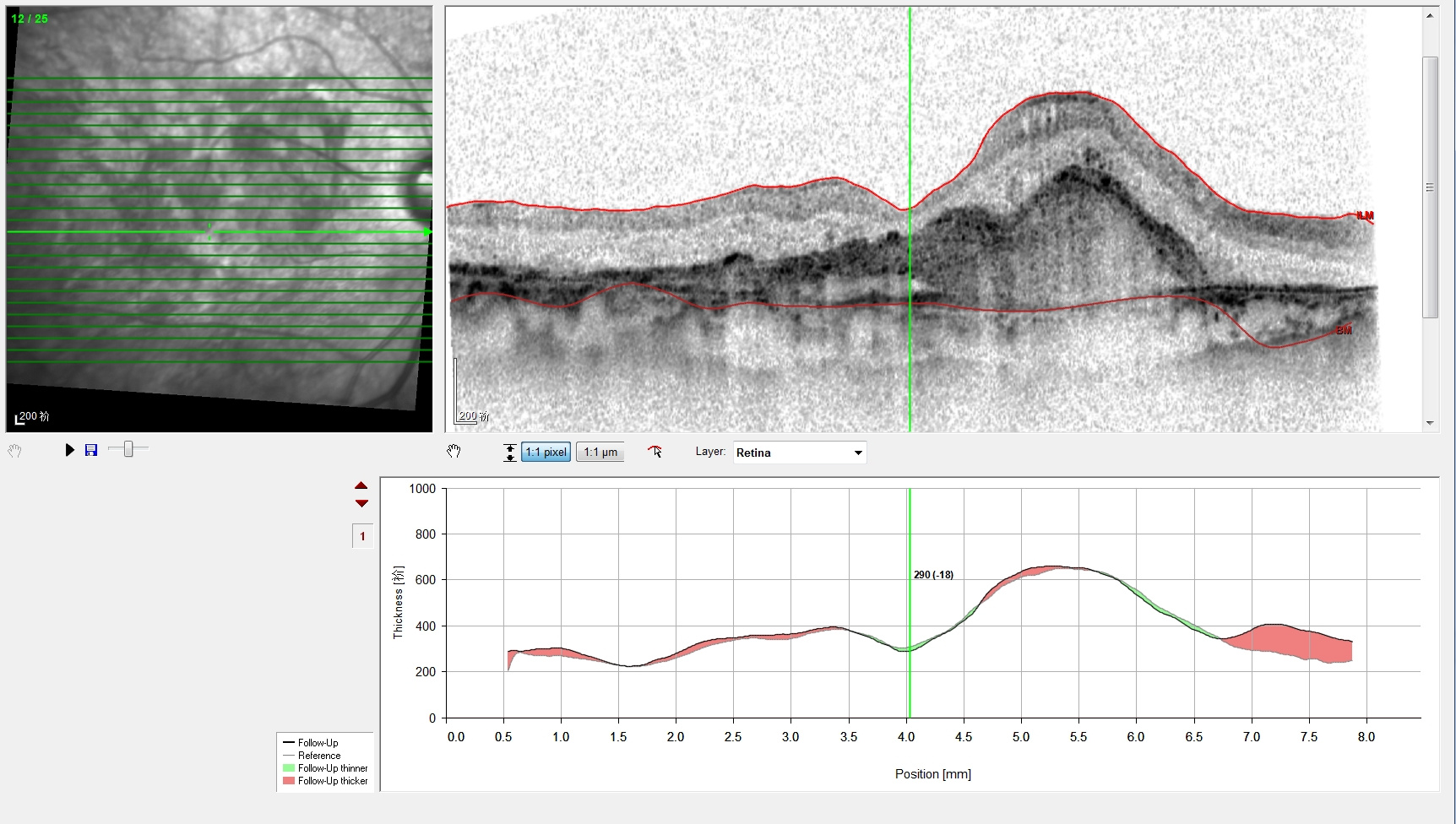Click the OCT scan scrollbar down arrow
The height and width of the screenshot is (824, 1456).
1430,423
